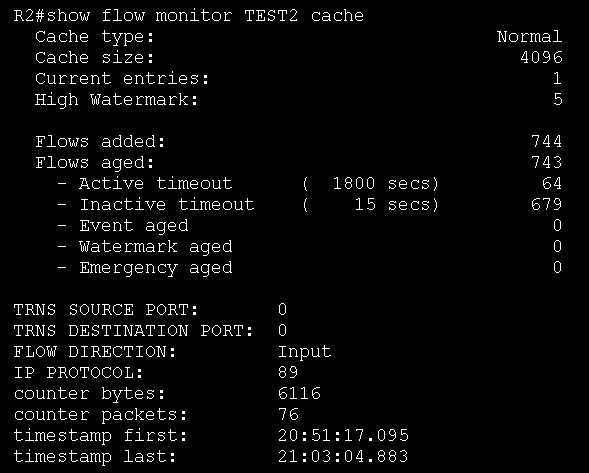This screenshot has width=589, height=473.
Task: Click the Flows aged count 743
Action: (x=547, y=163)
